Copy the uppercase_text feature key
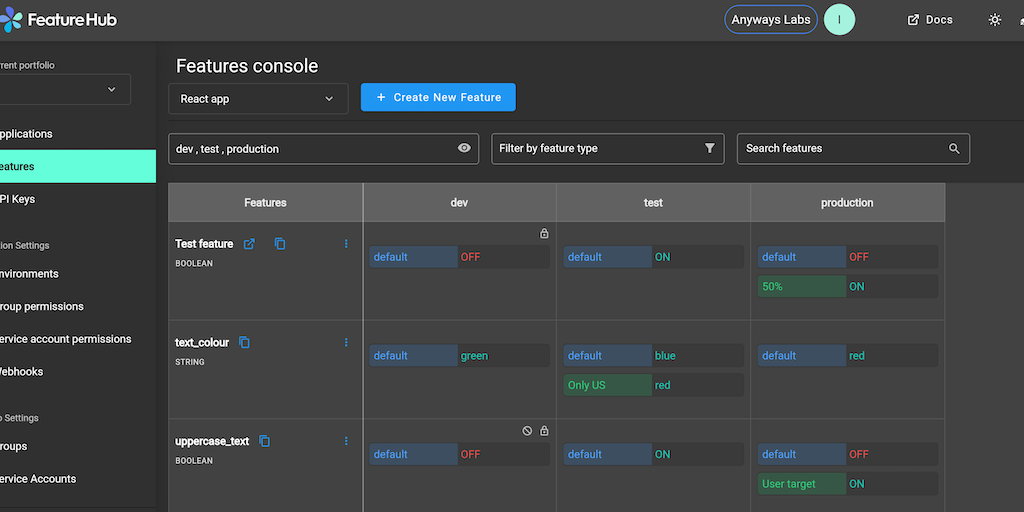 [265, 441]
